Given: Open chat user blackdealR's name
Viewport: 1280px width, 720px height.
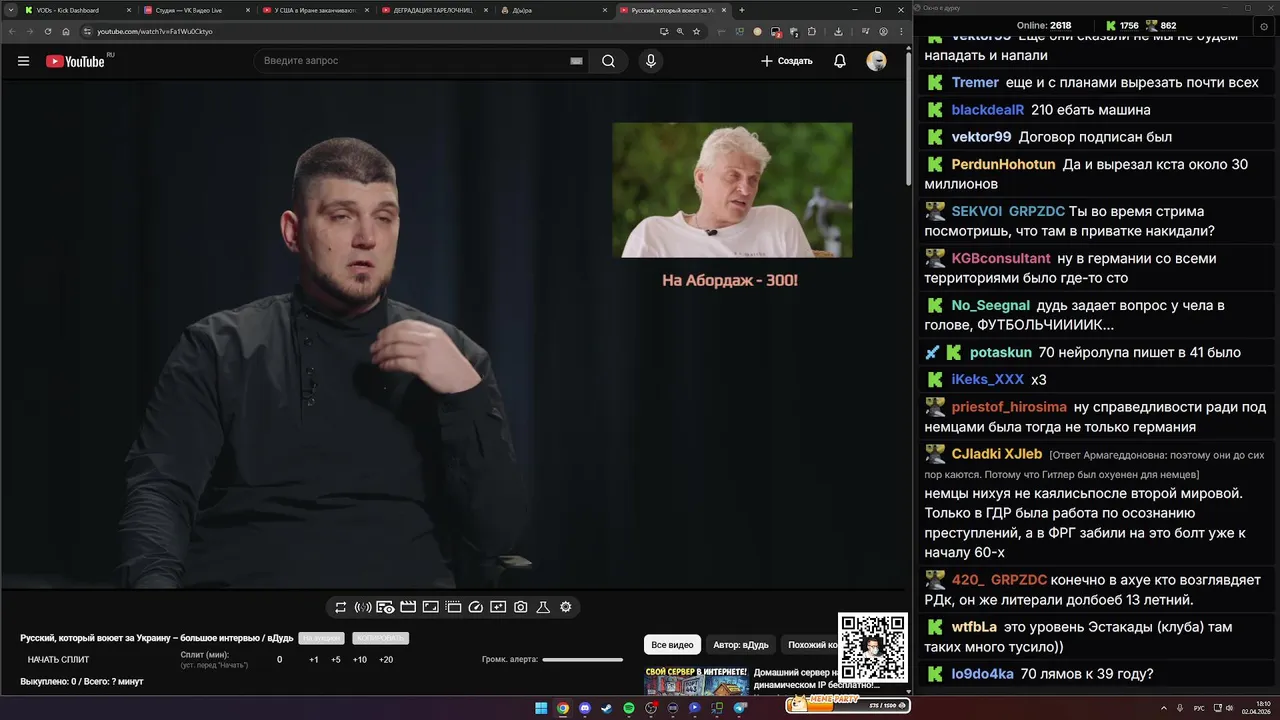Looking at the screenshot, I should [988, 110].
